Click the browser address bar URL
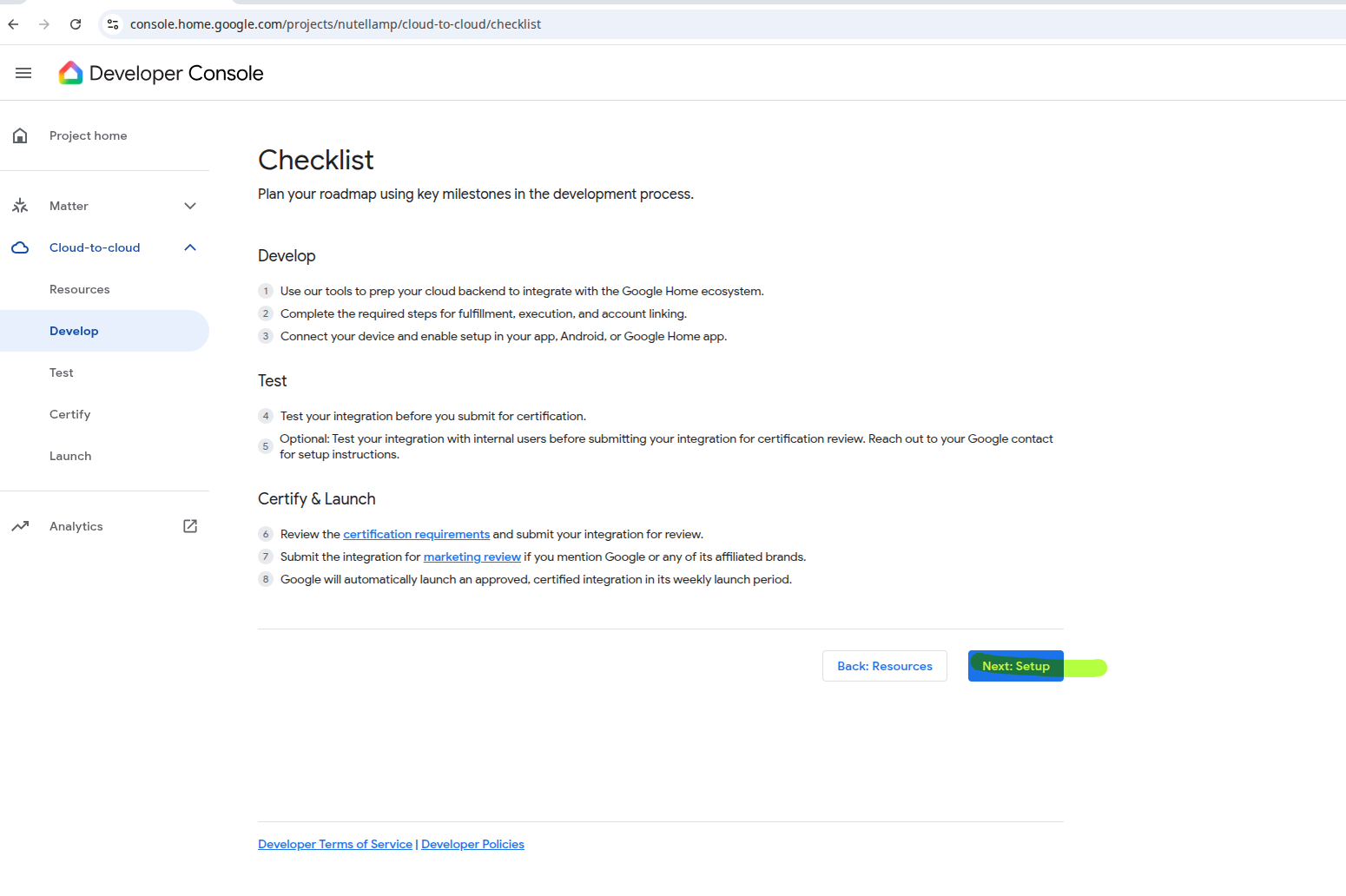 (x=335, y=24)
